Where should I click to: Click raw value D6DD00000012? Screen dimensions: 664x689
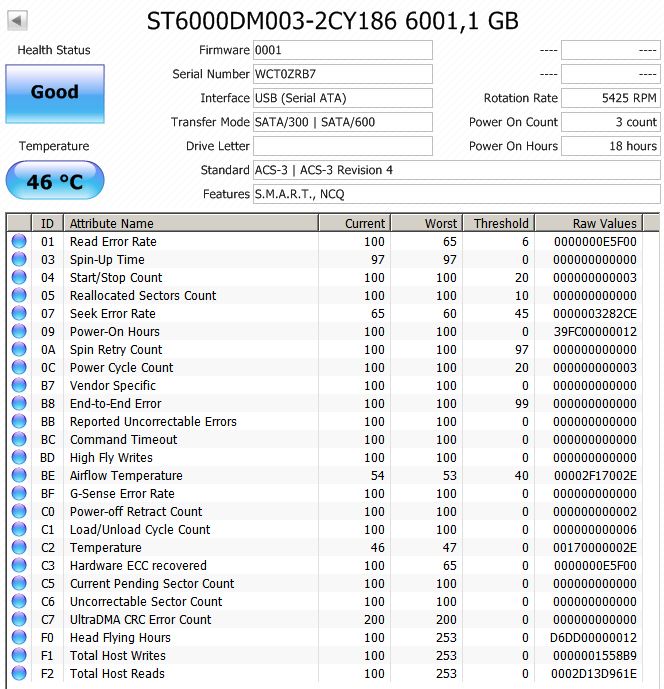593,638
